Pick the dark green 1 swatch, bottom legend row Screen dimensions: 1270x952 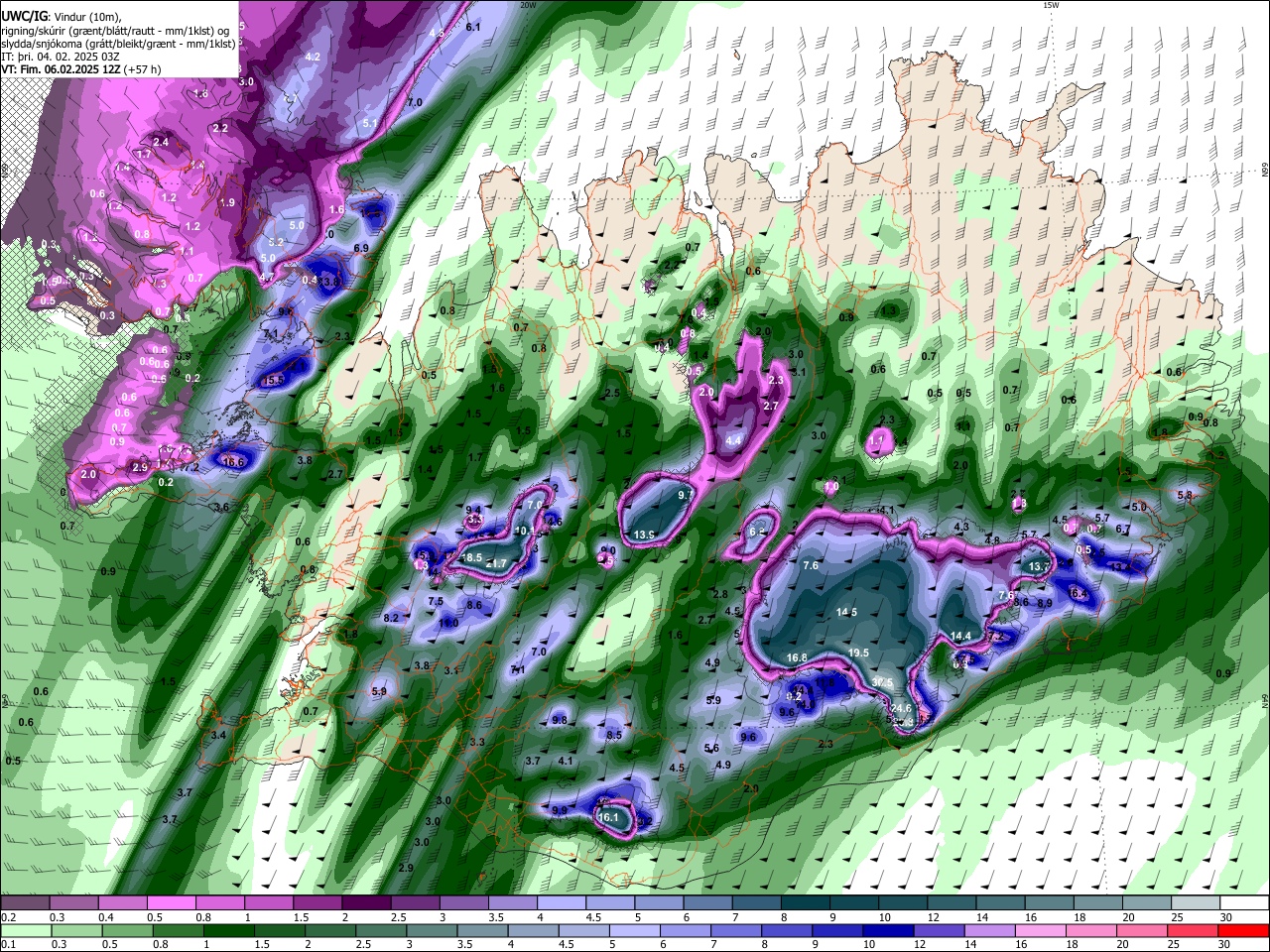[x=228, y=930]
